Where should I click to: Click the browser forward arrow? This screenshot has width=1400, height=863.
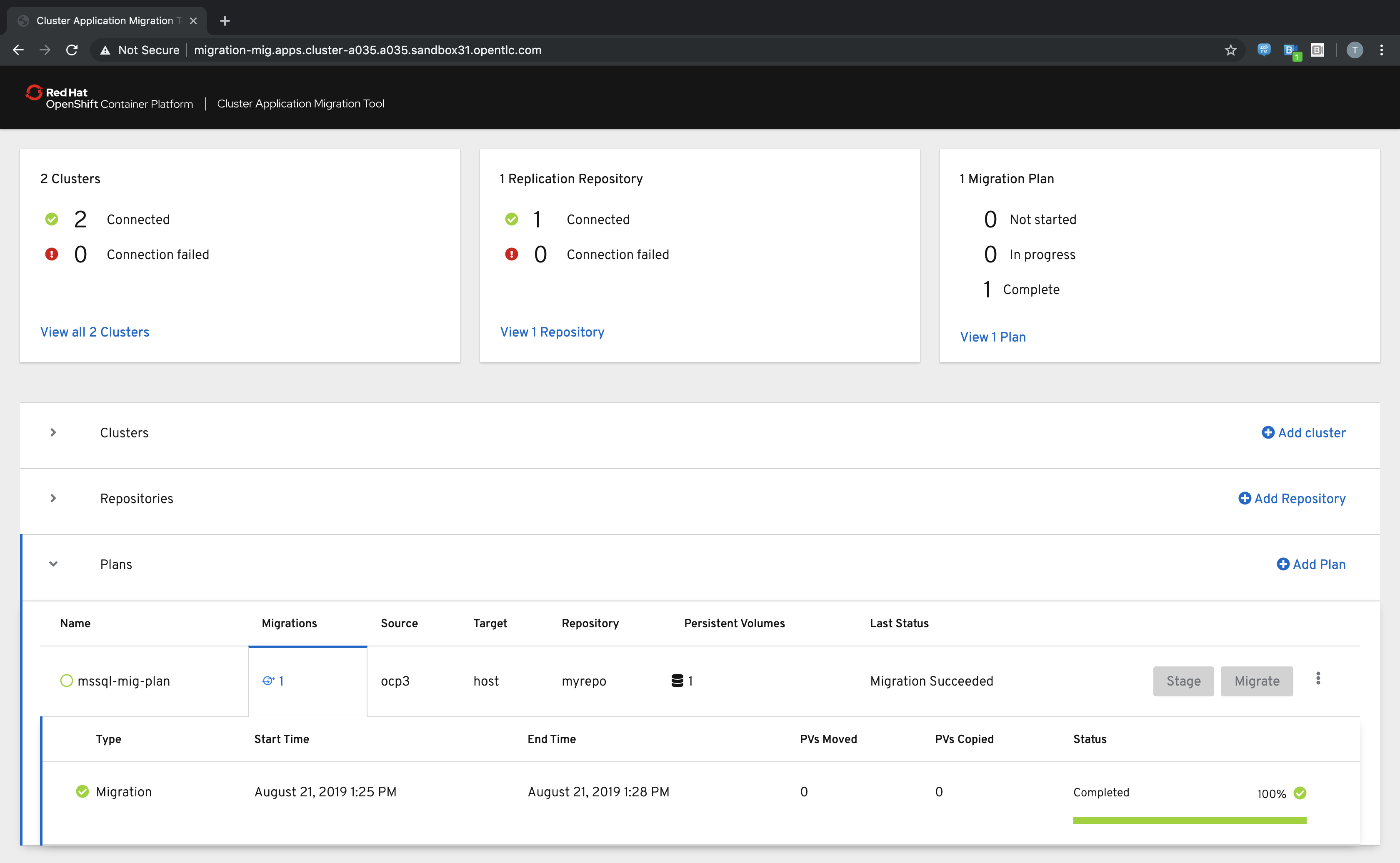click(x=45, y=50)
